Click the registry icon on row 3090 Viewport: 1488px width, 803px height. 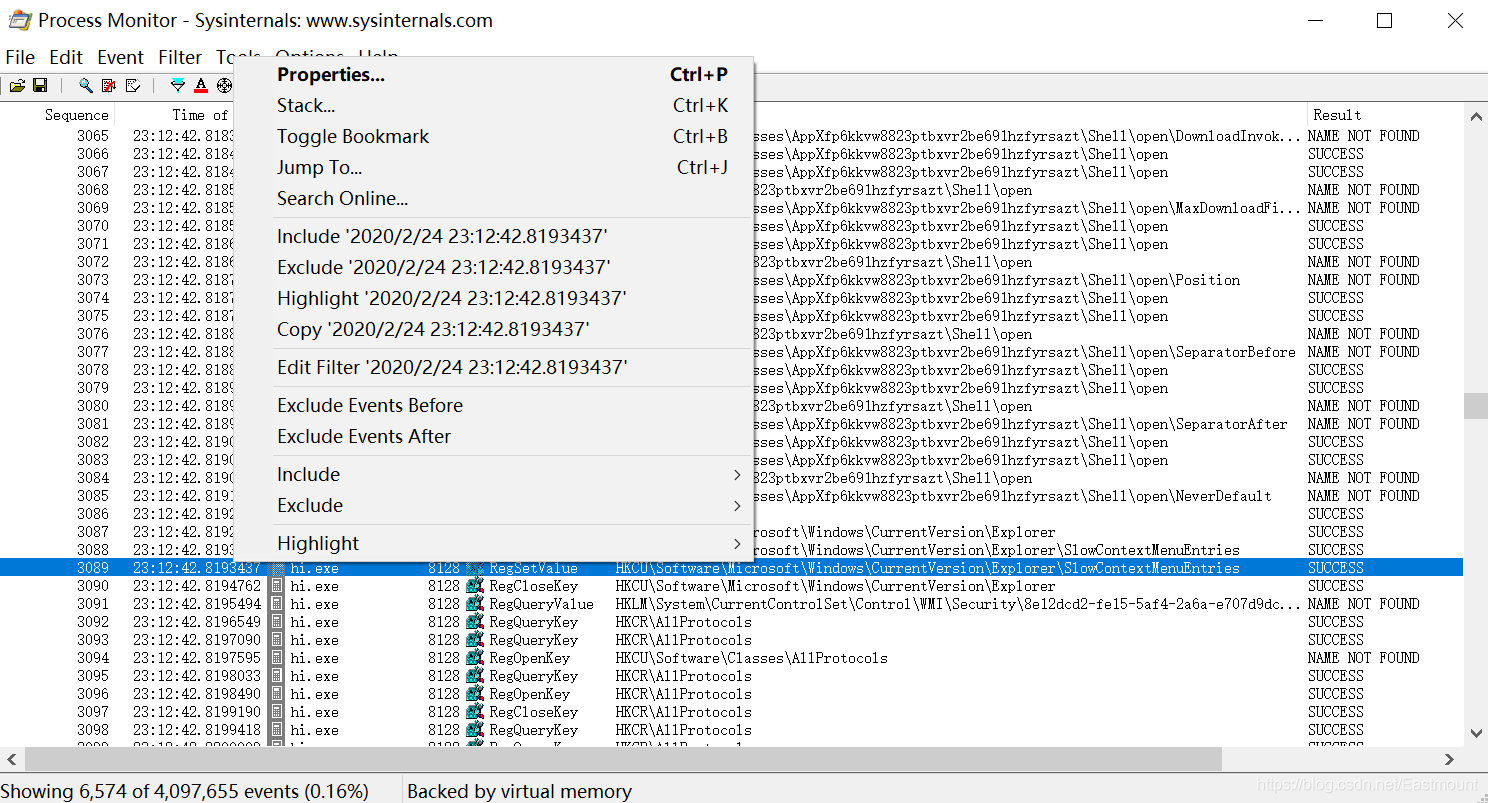(475, 586)
